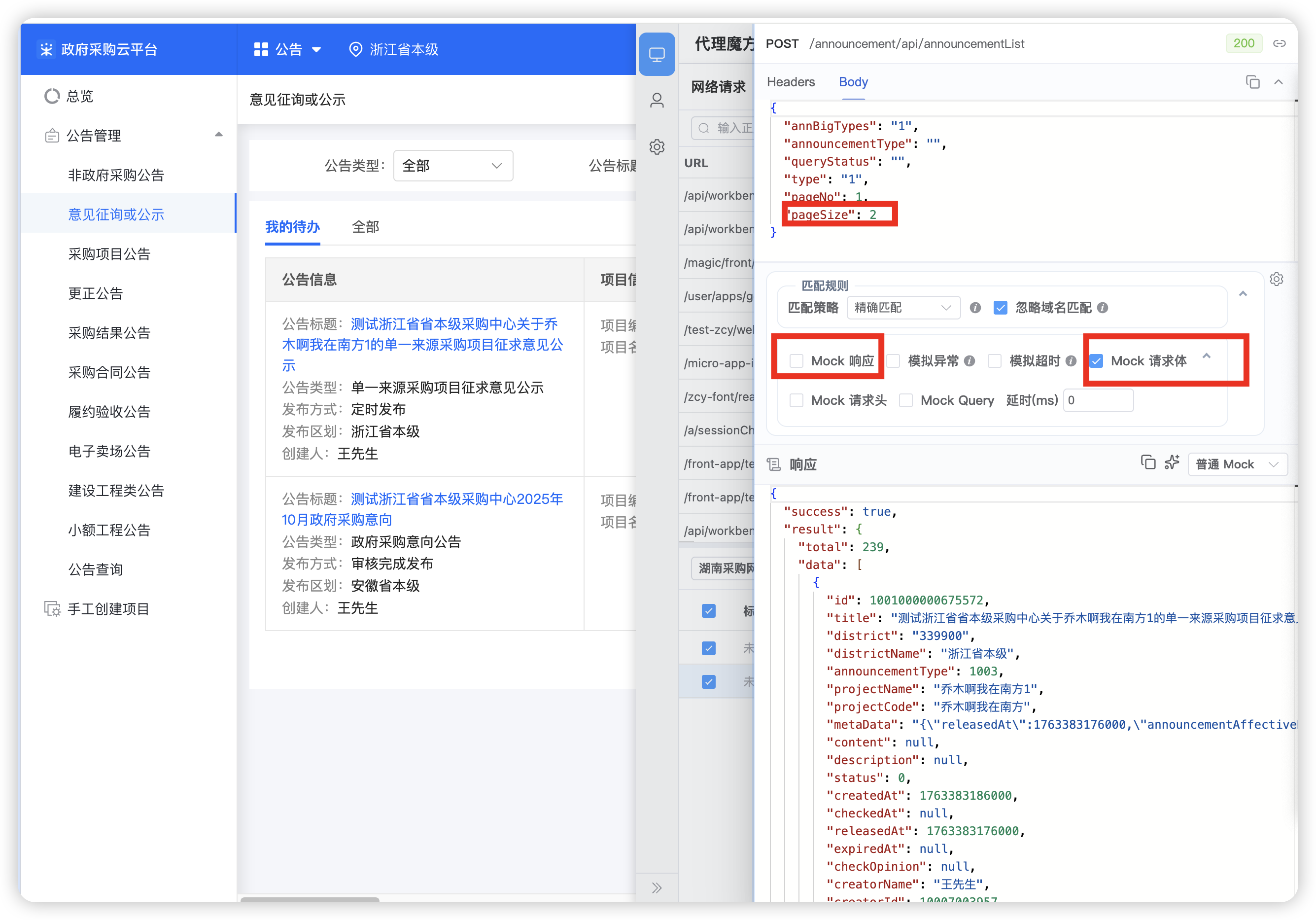The image size is (1316, 920).
Task: Click the AI sparkle generate icon
Action: pyautogui.click(x=1172, y=462)
